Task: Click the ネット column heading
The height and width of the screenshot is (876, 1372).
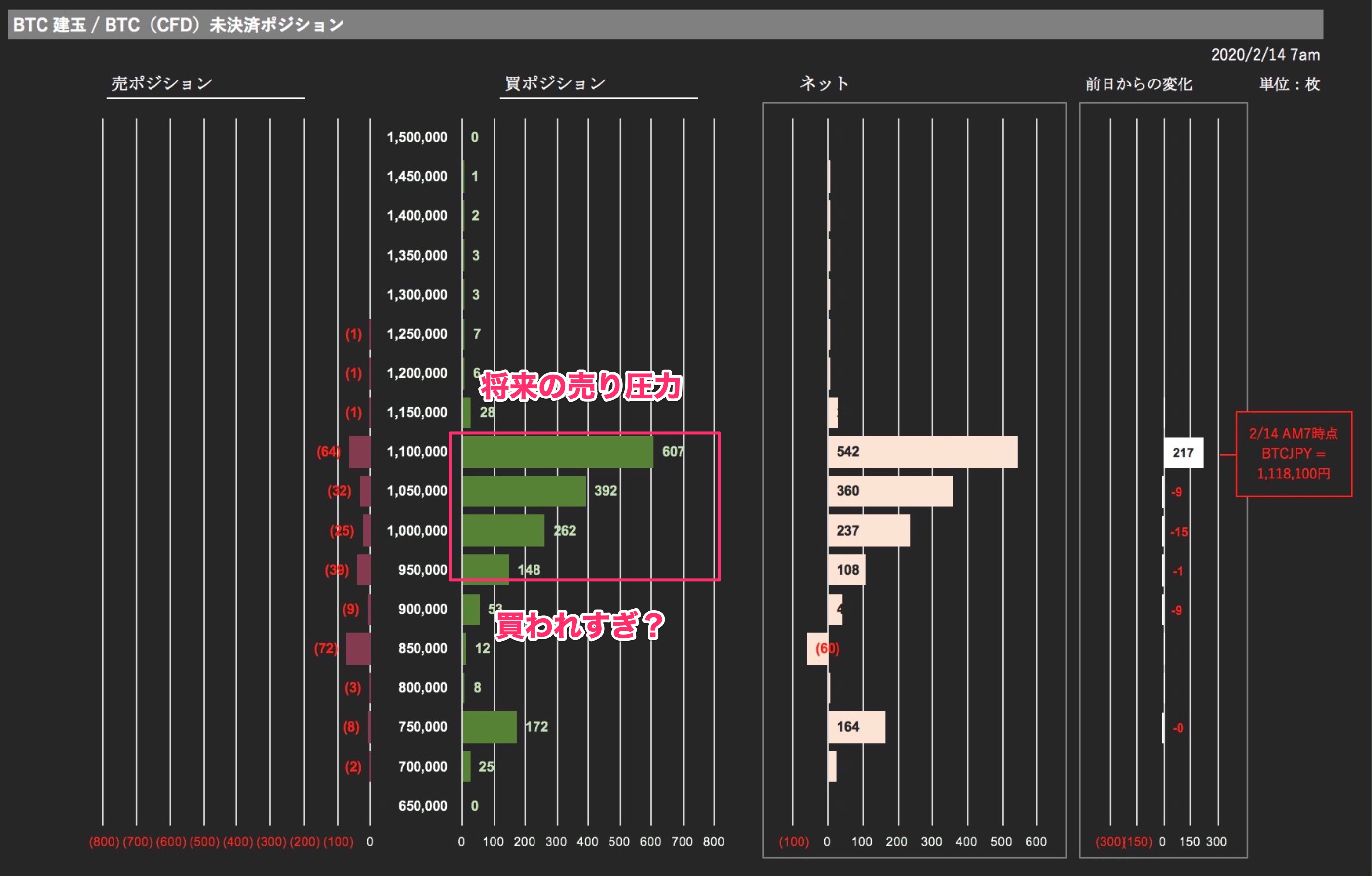Action: pos(824,83)
